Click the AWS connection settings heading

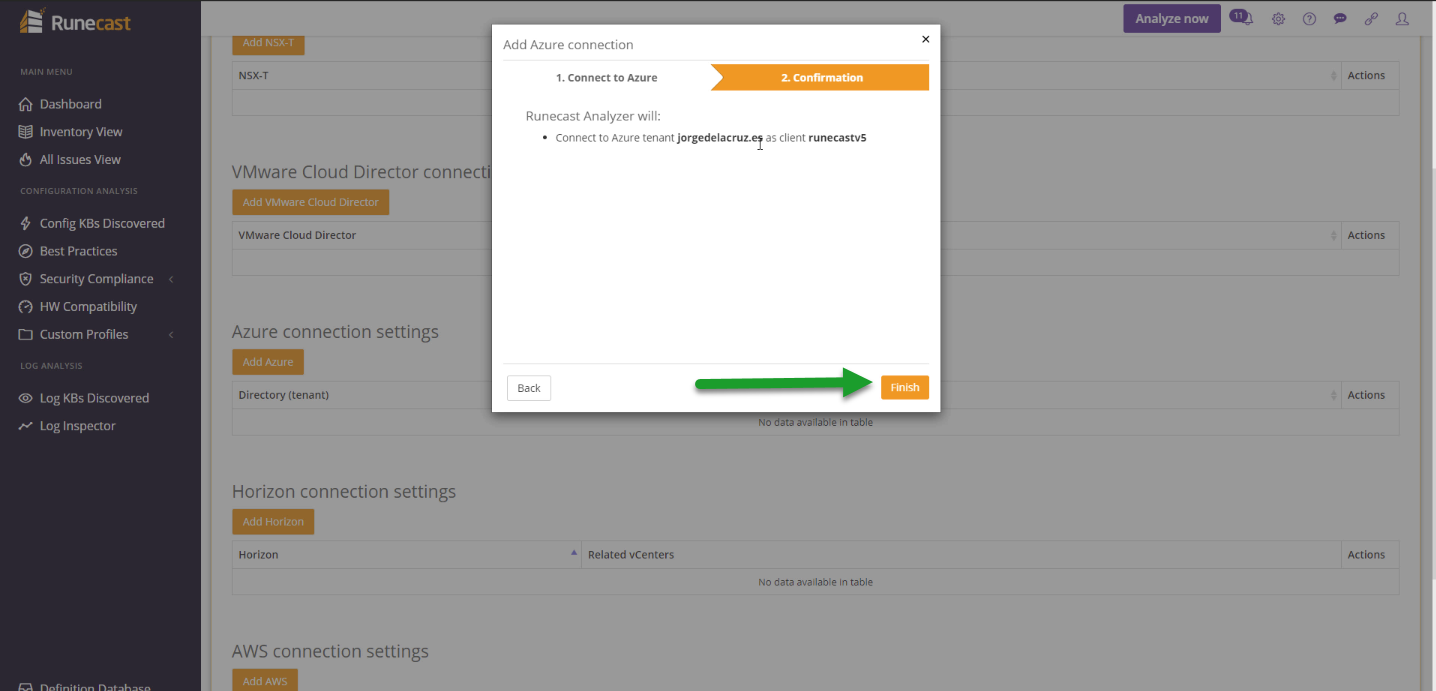pos(330,652)
